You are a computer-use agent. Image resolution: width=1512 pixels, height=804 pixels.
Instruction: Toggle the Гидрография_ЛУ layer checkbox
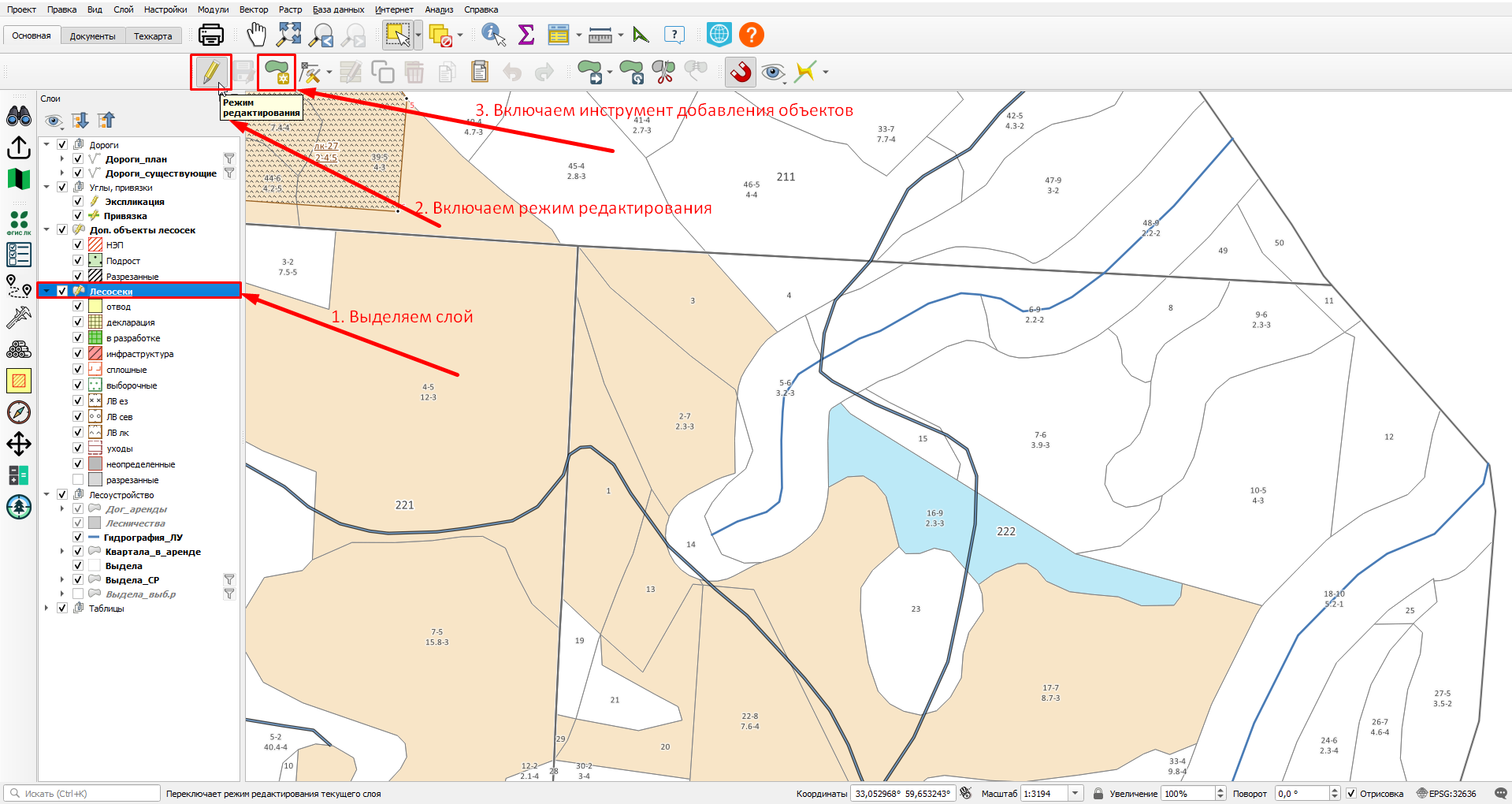click(78, 537)
